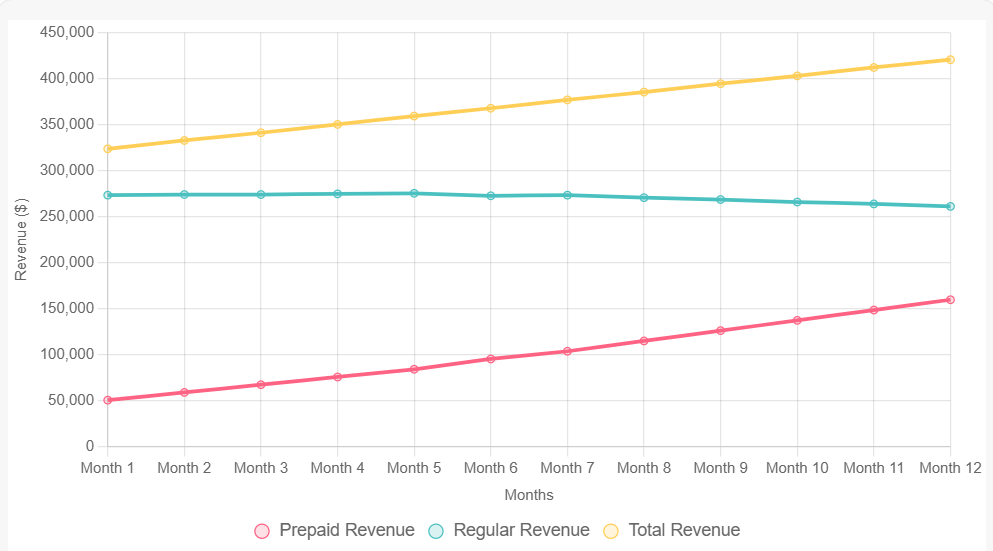Toggle Prepaid Revenue legend label
This screenshot has height=551, width=993.
(x=346, y=530)
